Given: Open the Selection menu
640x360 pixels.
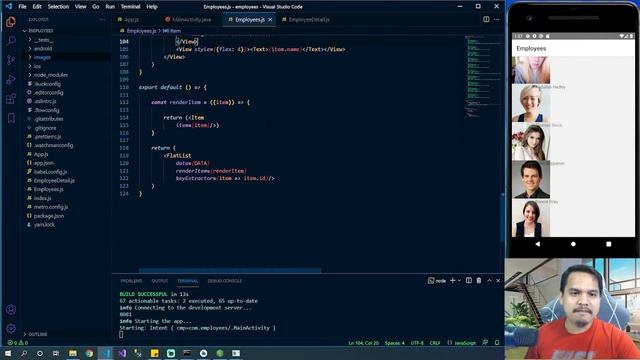Looking at the screenshot, I should (x=58, y=7).
